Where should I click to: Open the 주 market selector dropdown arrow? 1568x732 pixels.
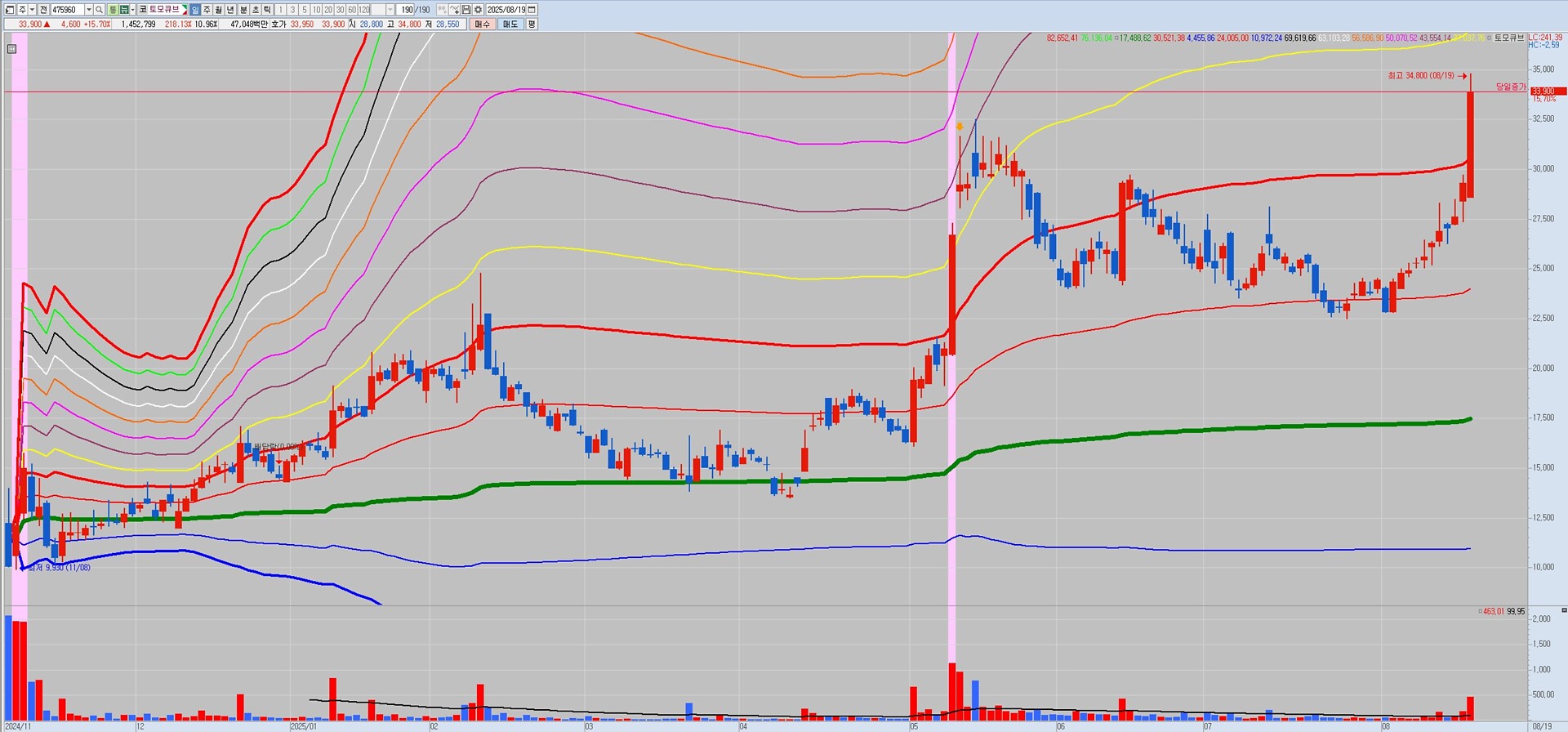click(31, 10)
